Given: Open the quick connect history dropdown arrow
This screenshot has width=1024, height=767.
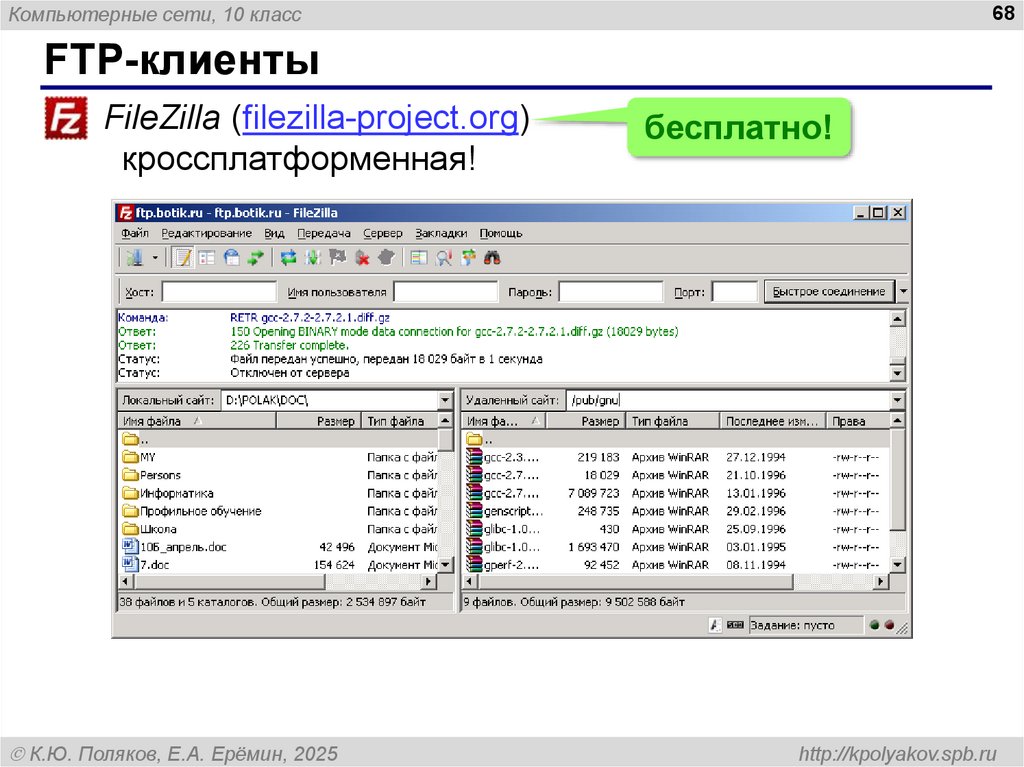Looking at the screenshot, I should 903,292.
